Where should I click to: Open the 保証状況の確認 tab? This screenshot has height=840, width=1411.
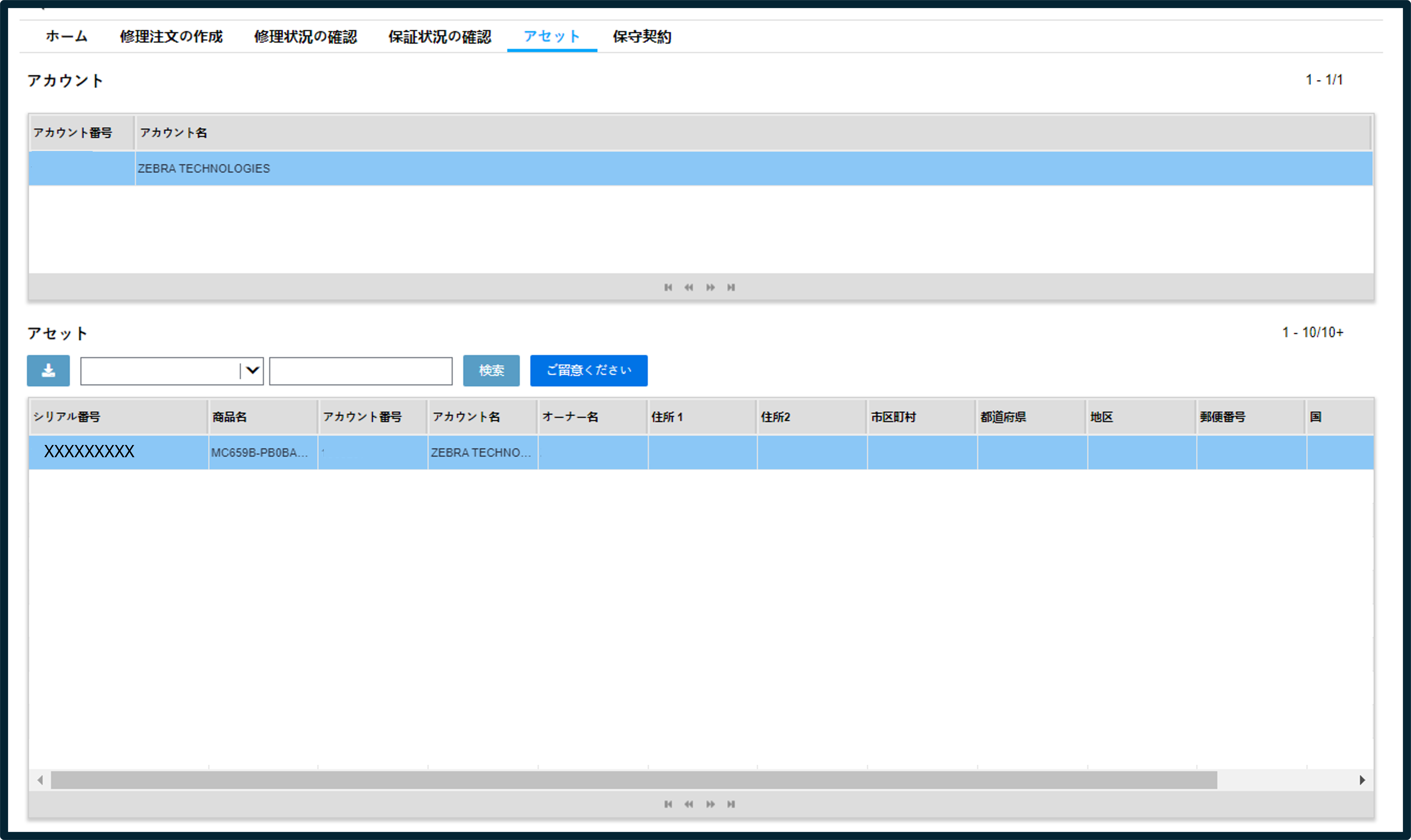440,37
